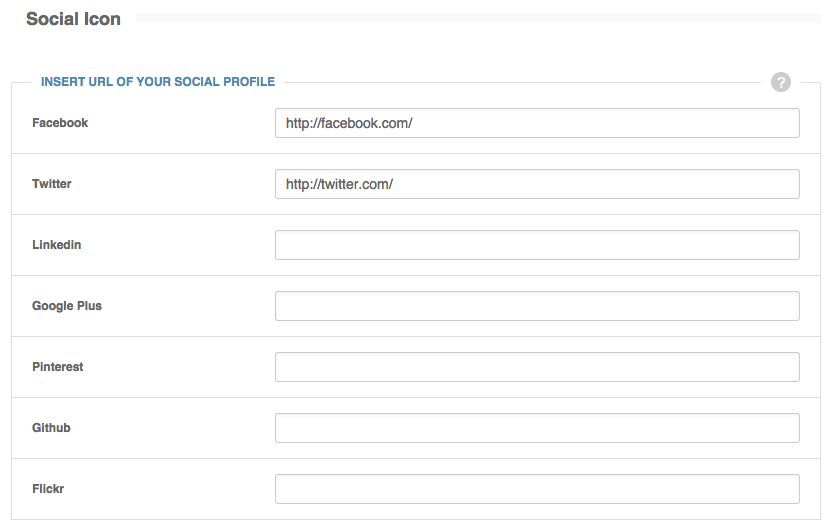
Task: Activate the Pinterest URL input box
Action: tap(537, 367)
